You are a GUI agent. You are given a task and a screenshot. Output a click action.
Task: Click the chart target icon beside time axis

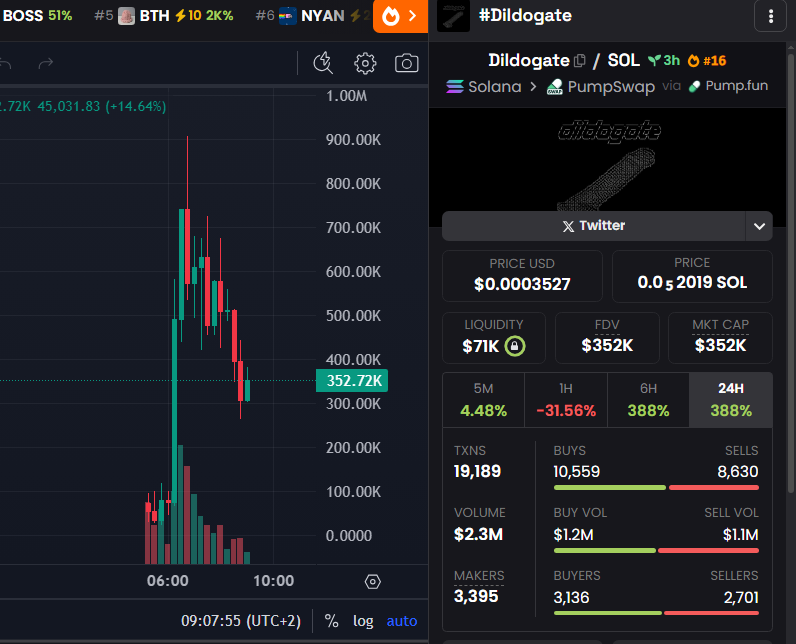pos(373,582)
